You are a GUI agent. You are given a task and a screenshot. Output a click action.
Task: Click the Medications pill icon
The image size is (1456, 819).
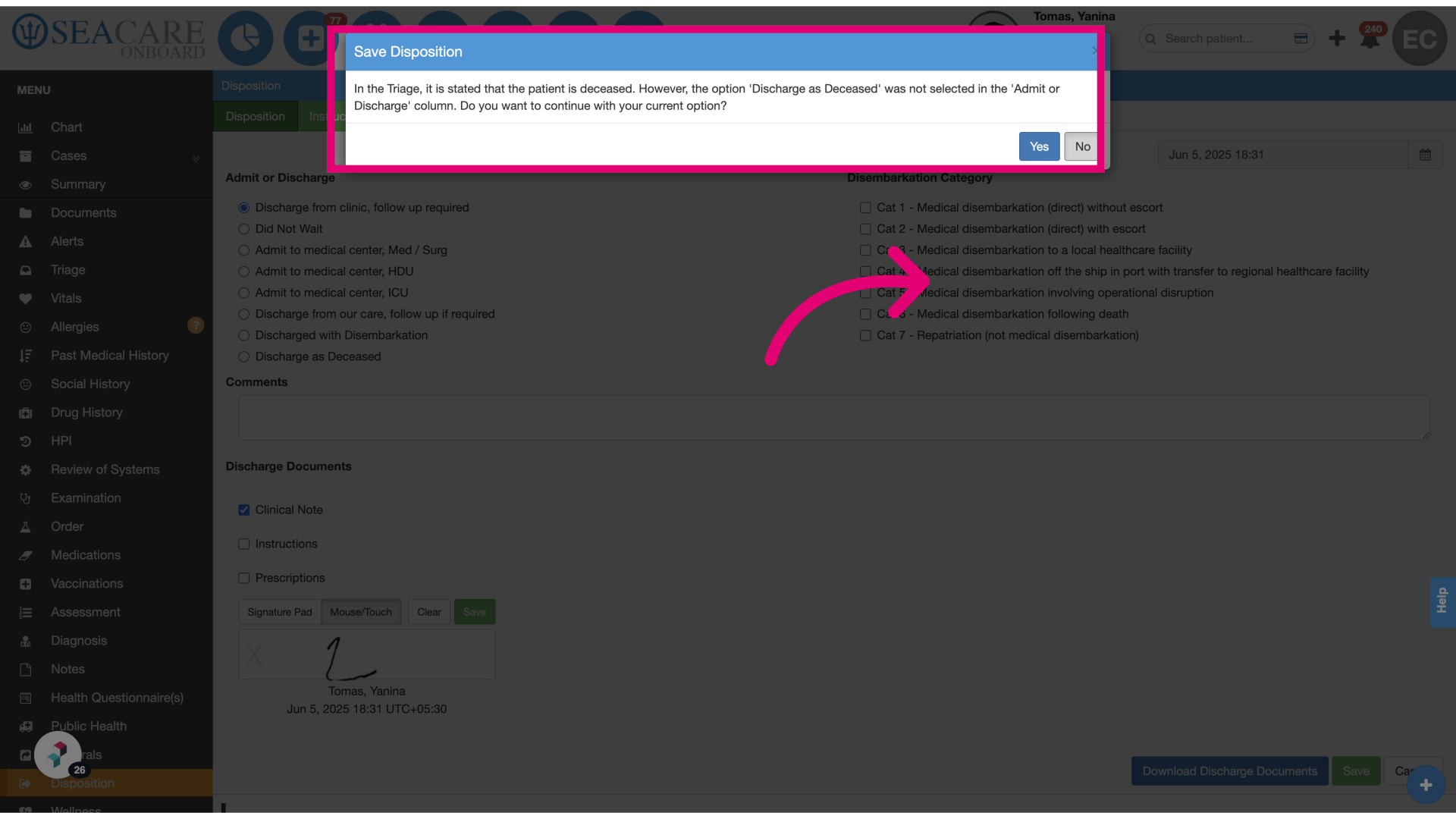pos(25,555)
